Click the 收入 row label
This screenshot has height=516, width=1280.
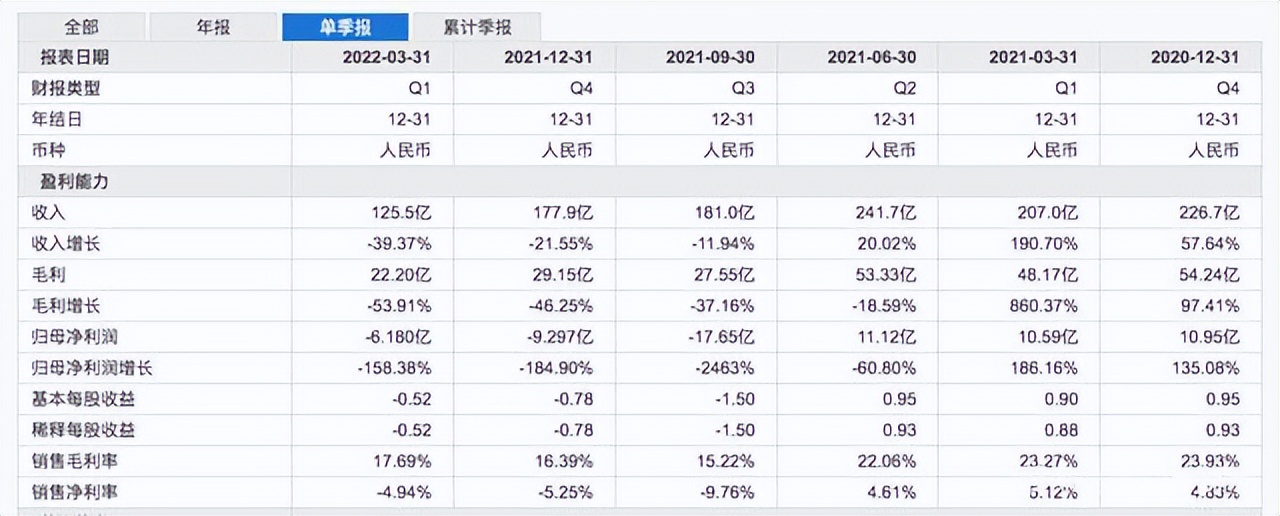tap(49, 213)
